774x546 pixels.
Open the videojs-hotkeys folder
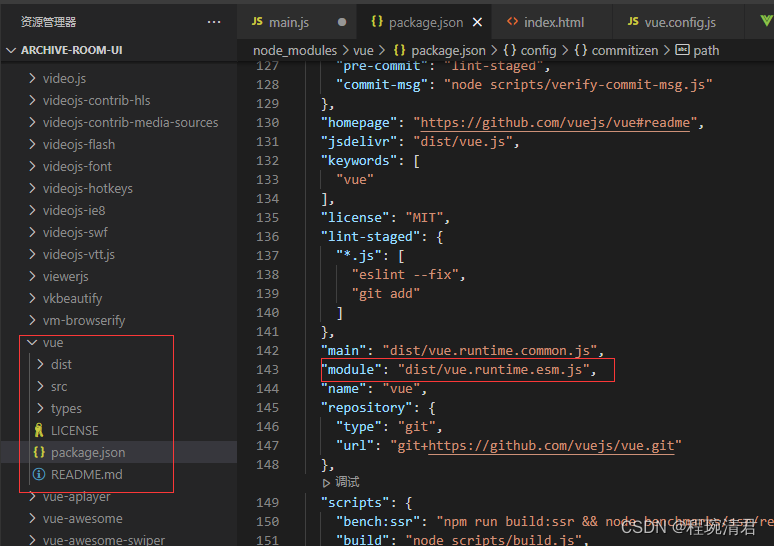click(x=87, y=188)
